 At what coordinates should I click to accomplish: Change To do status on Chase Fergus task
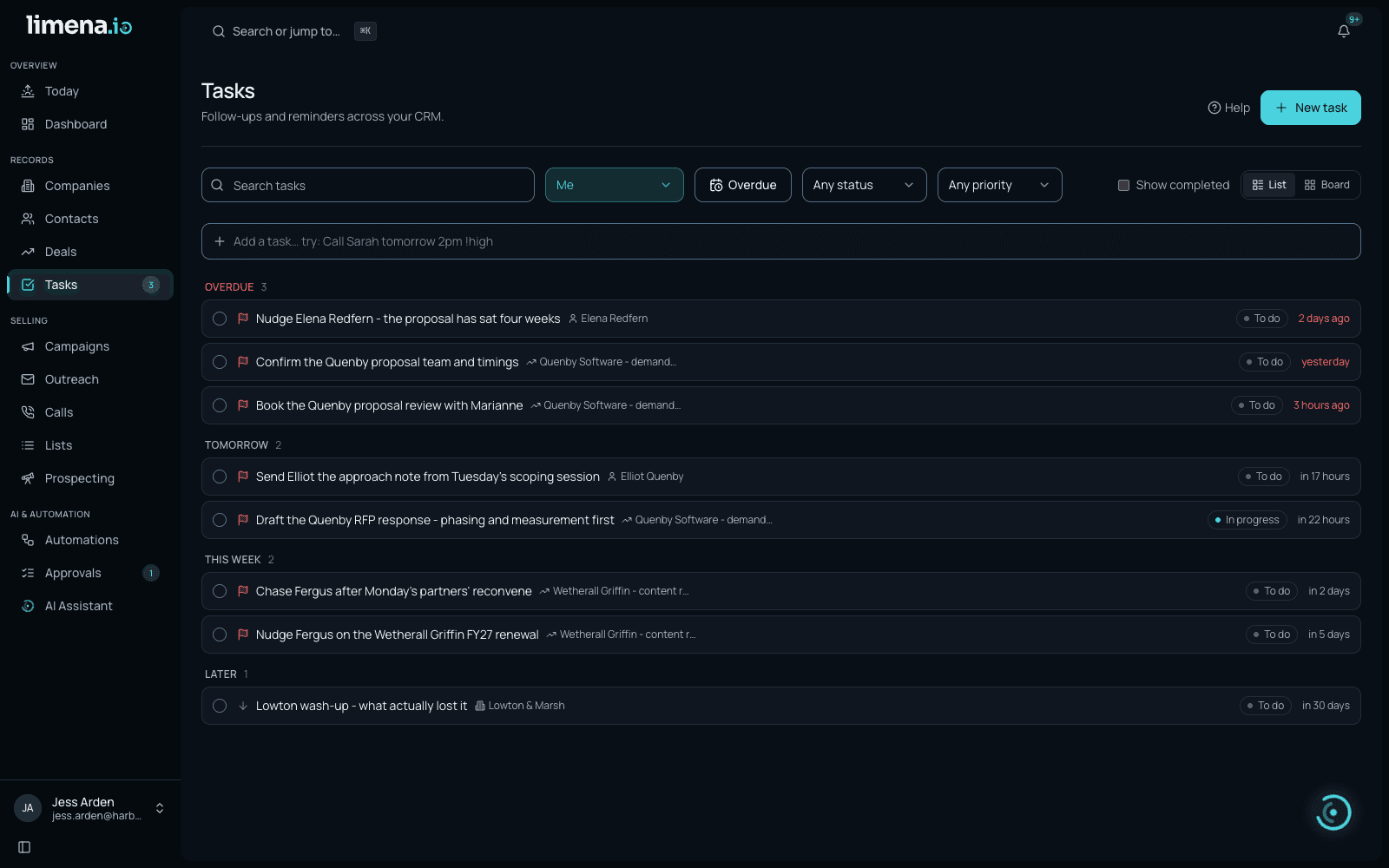(x=1272, y=591)
